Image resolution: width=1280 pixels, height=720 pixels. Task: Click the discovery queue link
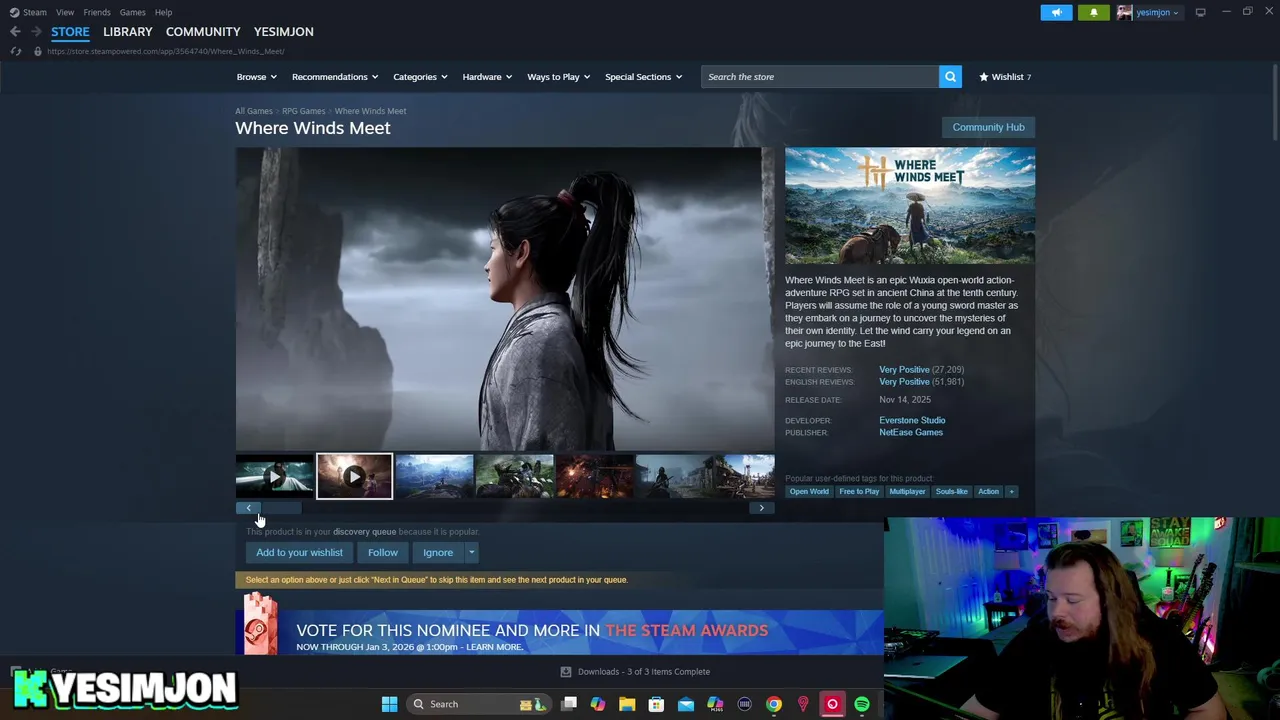point(364,532)
